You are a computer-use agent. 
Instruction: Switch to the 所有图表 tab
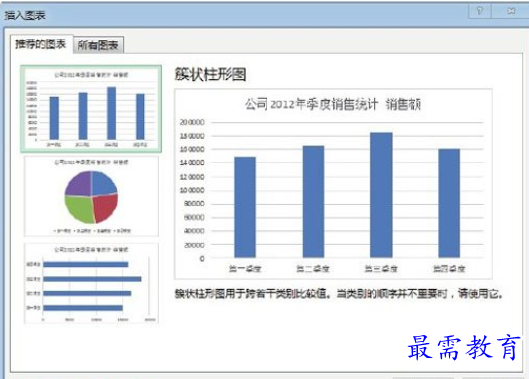(98, 45)
